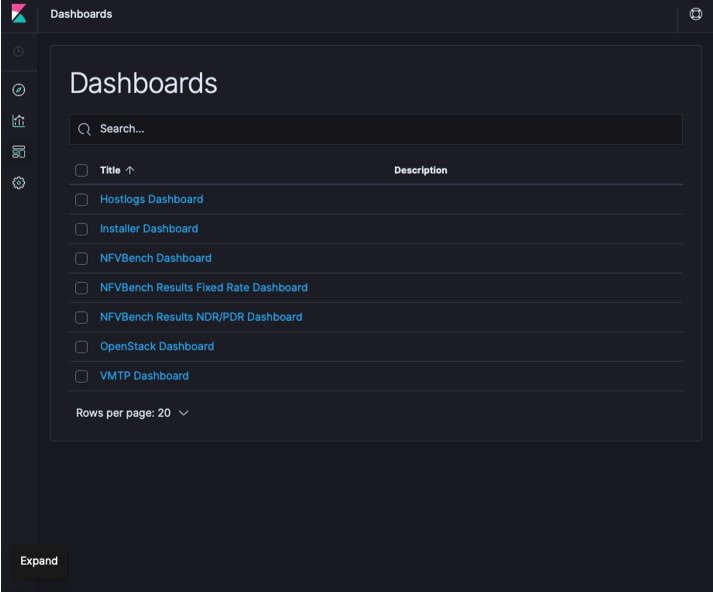Viewport: 713px width, 592px height.
Task: Click the Title sort arrow icon
Action: 130,170
